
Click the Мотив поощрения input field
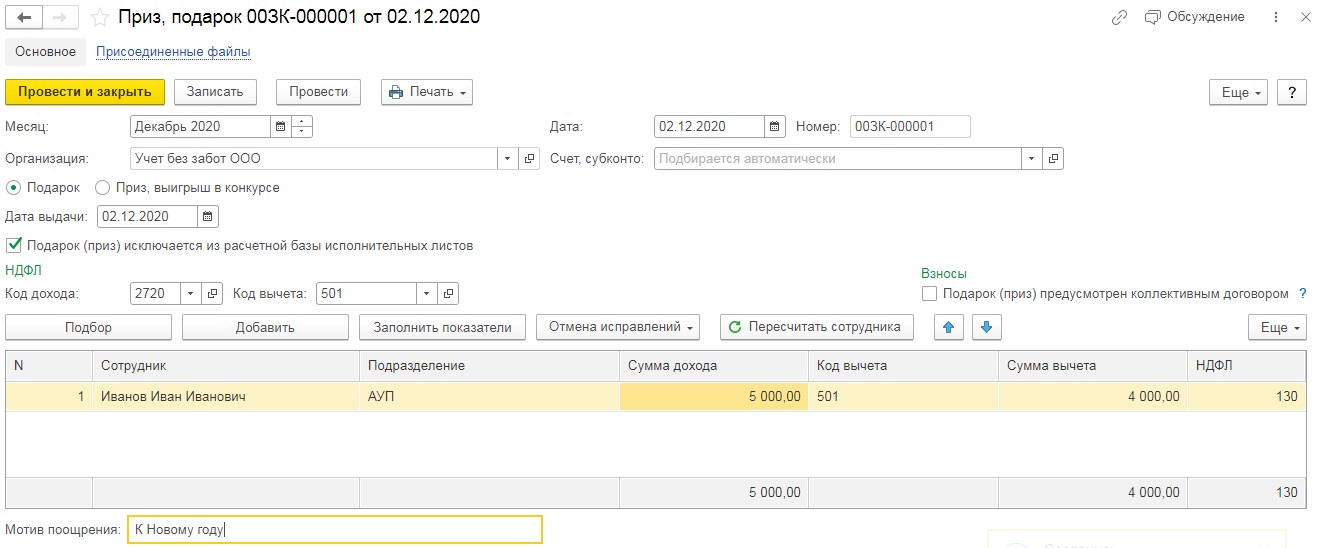pos(335,529)
